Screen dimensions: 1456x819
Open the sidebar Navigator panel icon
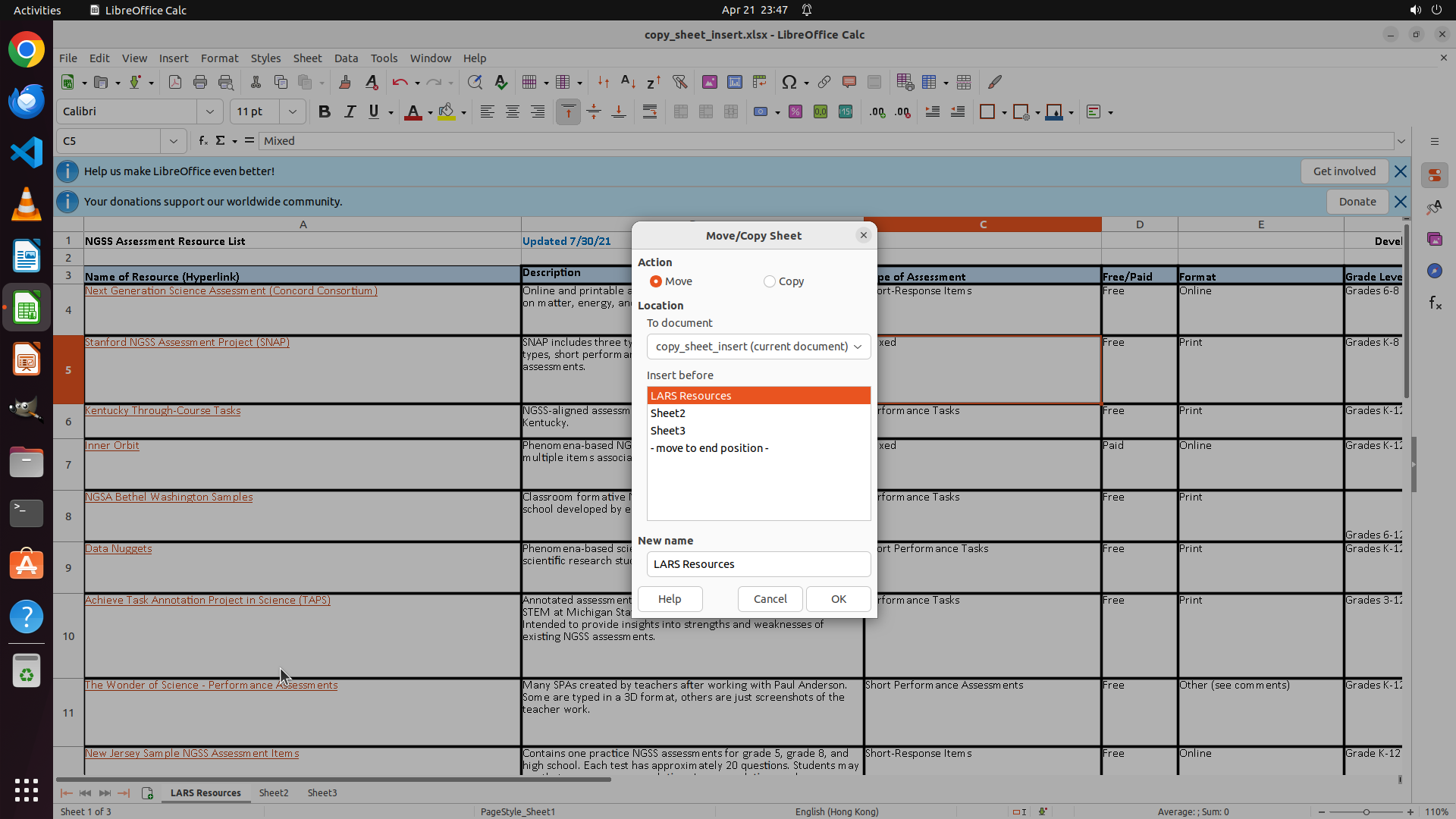pos(1434,271)
